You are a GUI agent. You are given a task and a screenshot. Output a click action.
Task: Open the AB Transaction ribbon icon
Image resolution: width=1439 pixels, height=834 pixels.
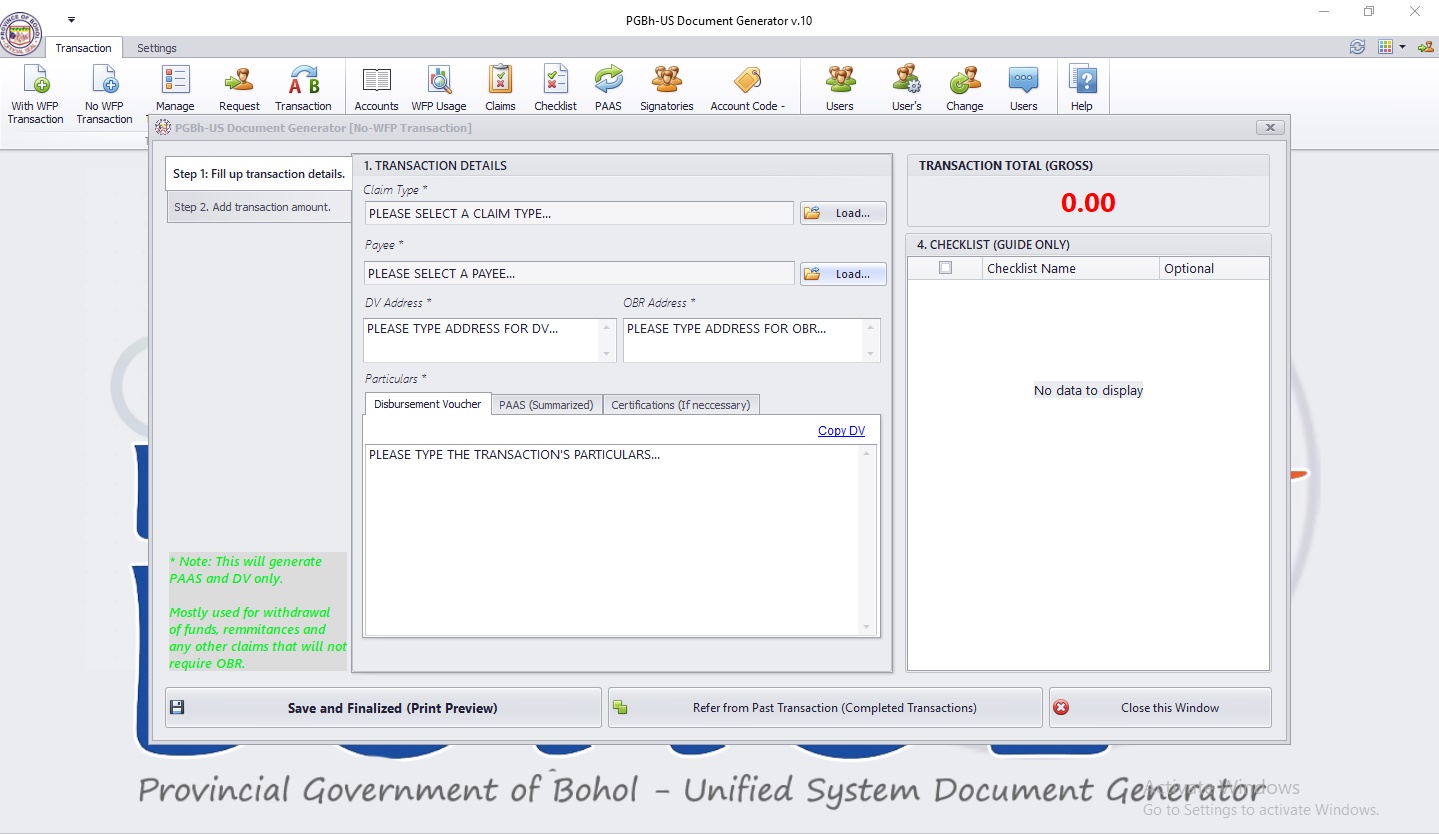[303, 89]
